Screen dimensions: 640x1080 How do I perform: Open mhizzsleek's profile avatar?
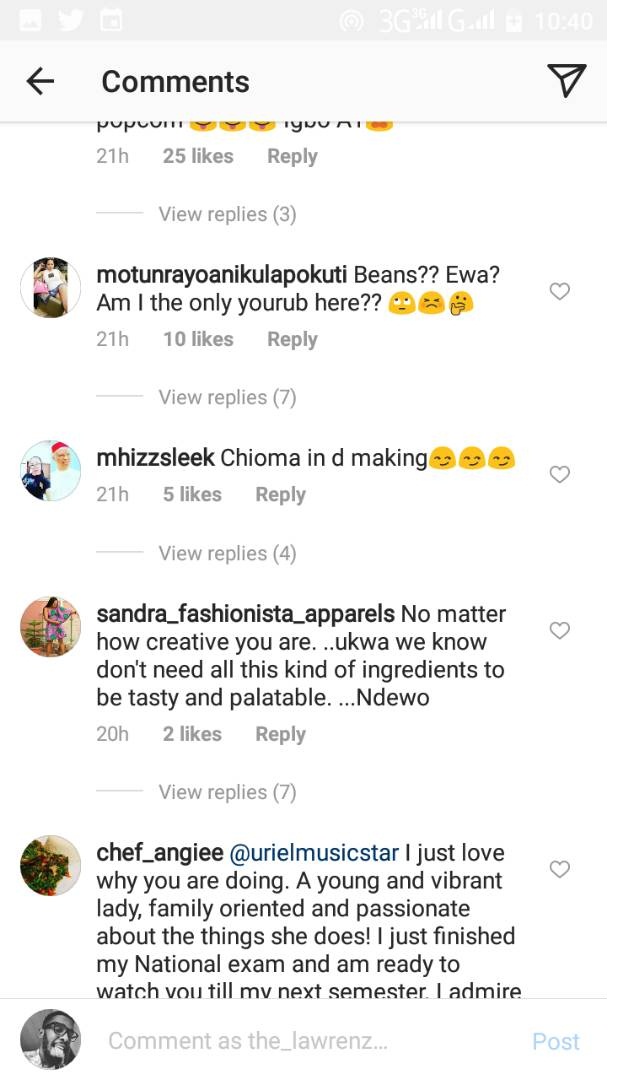pos(50,470)
